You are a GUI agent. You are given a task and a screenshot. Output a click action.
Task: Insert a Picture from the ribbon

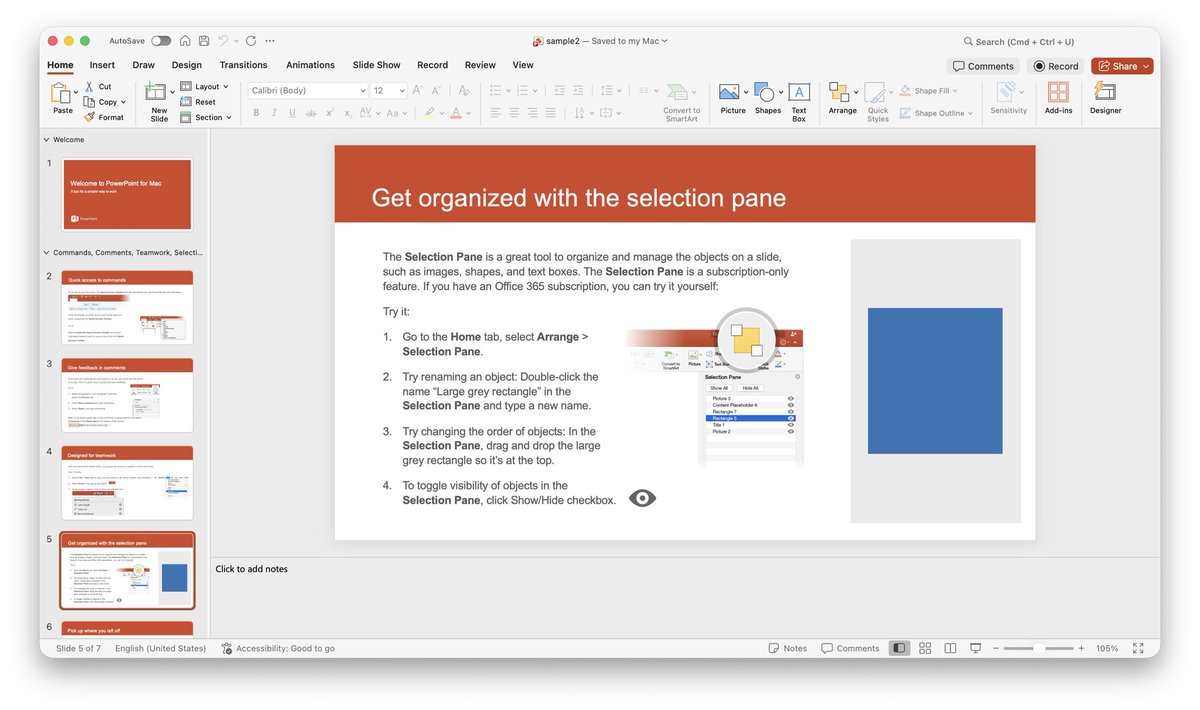coord(732,98)
